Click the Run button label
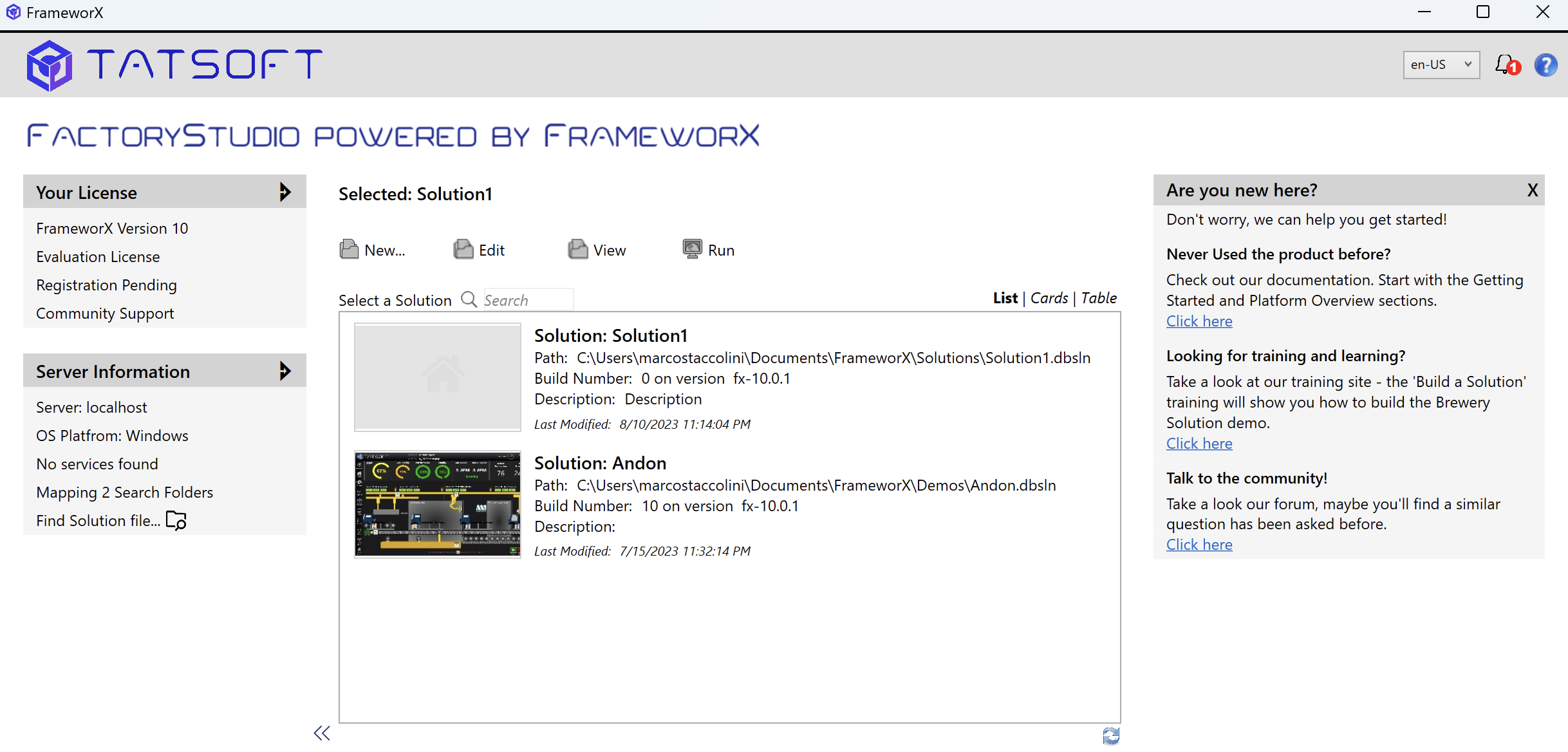 pyautogui.click(x=721, y=250)
